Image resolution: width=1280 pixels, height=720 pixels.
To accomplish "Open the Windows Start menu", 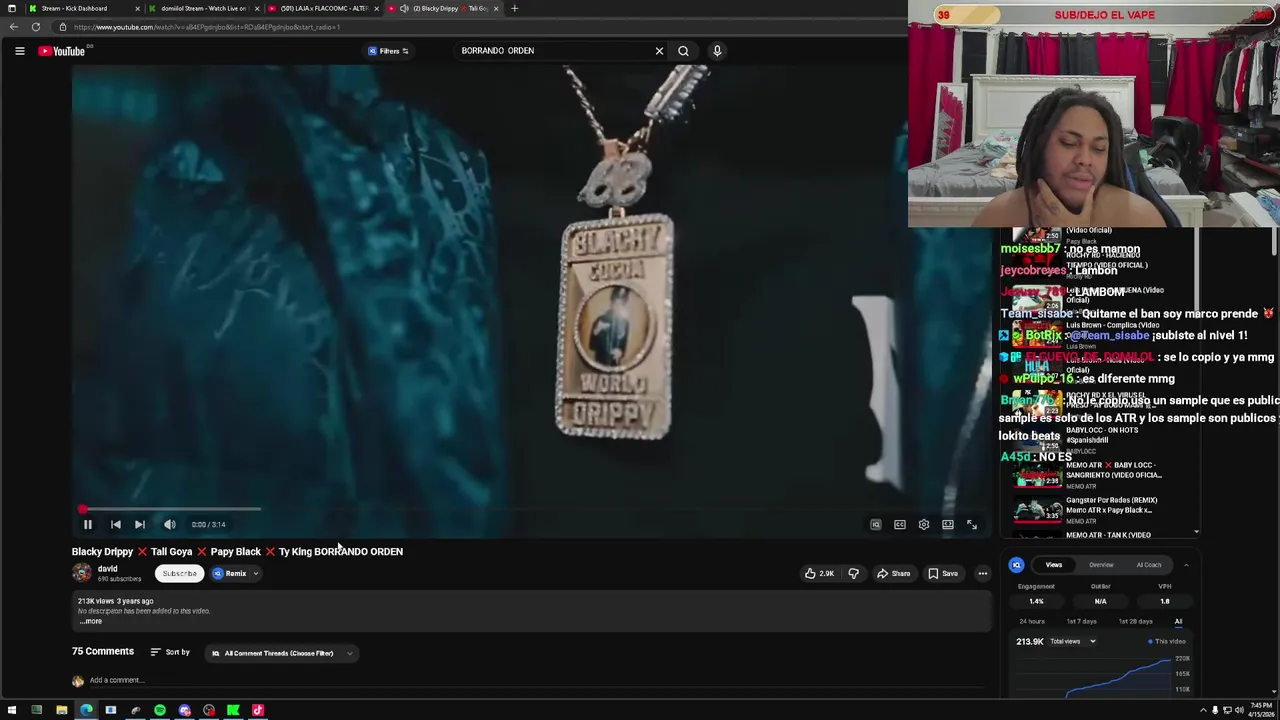I will pyautogui.click(x=12, y=710).
